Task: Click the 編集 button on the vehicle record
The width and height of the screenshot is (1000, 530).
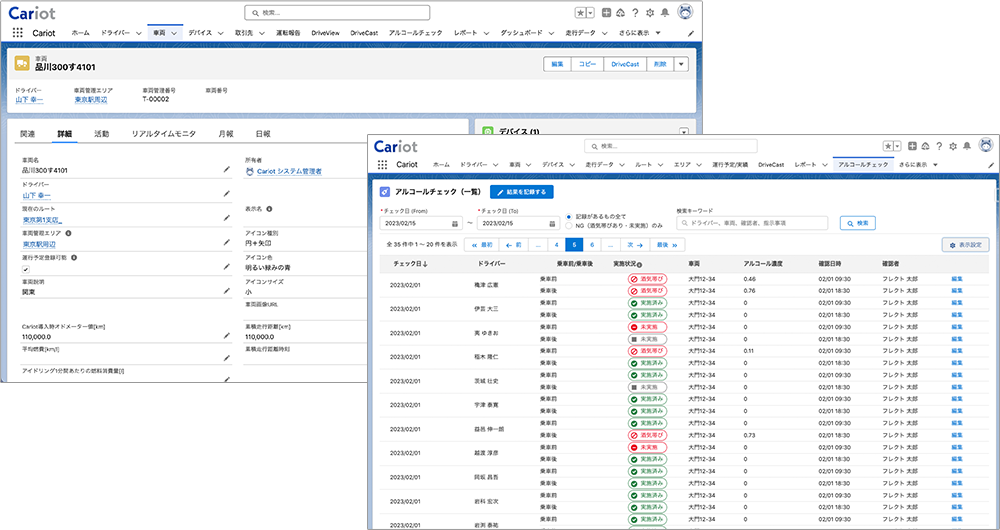Action: pos(557,64)
